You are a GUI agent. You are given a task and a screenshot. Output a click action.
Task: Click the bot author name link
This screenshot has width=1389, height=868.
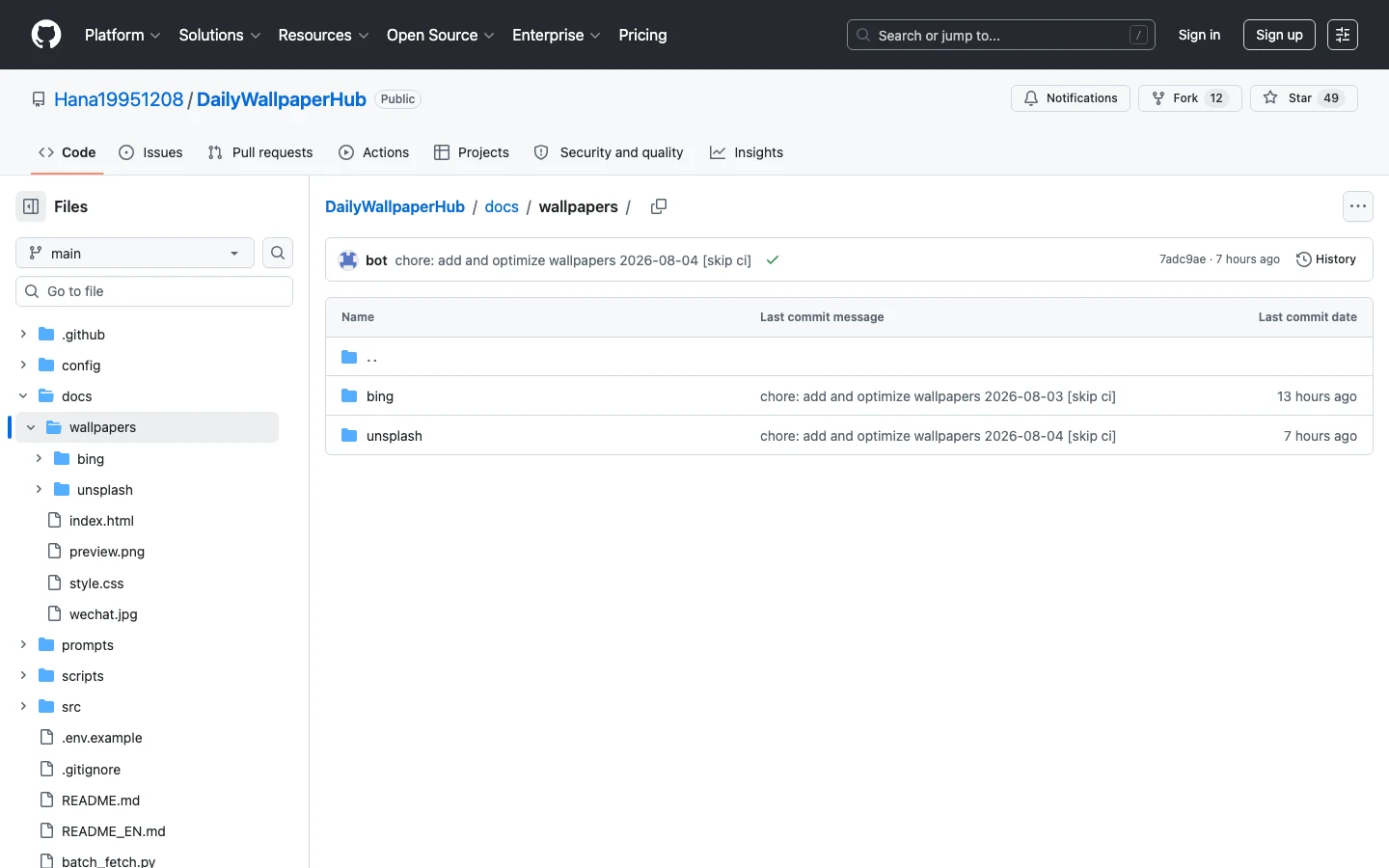click(x=376, y=260)
